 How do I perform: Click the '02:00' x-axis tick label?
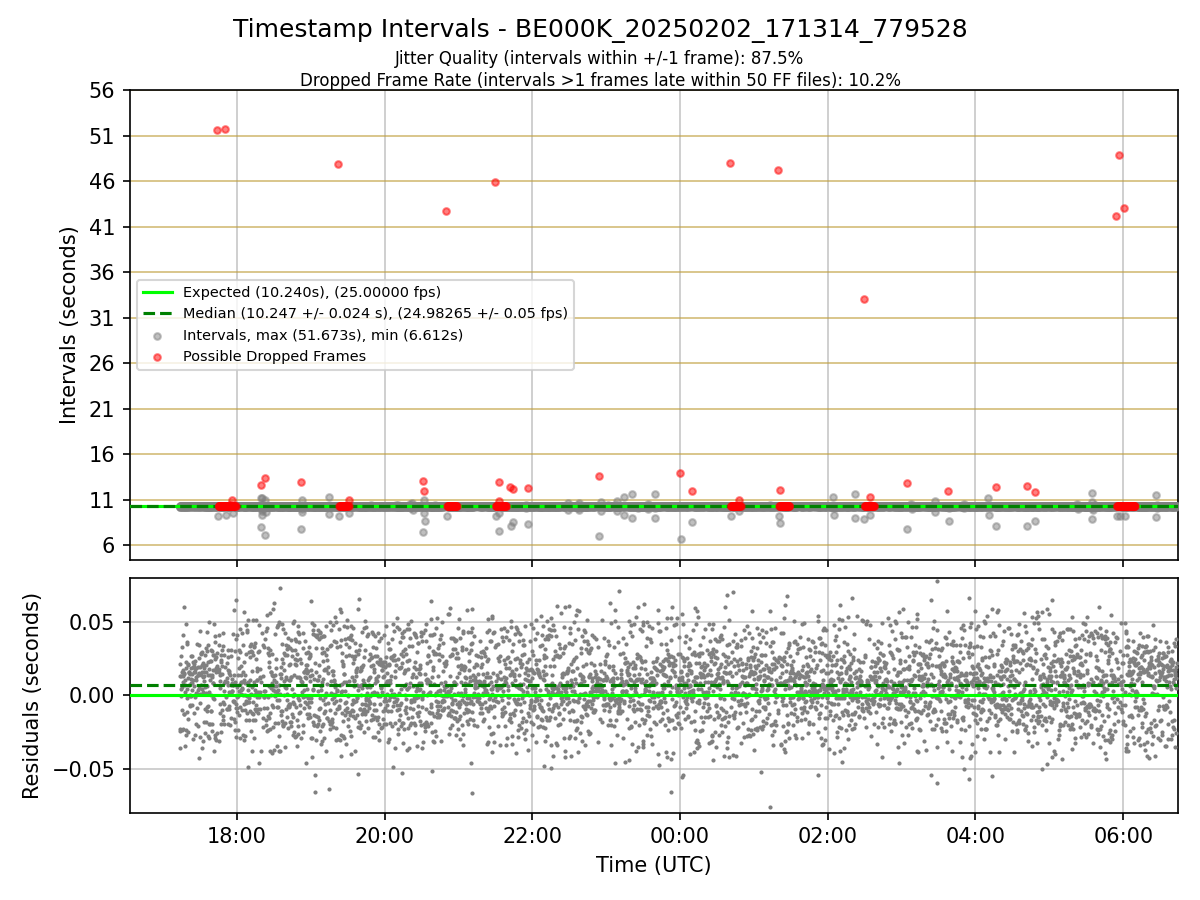coord(827,834)
